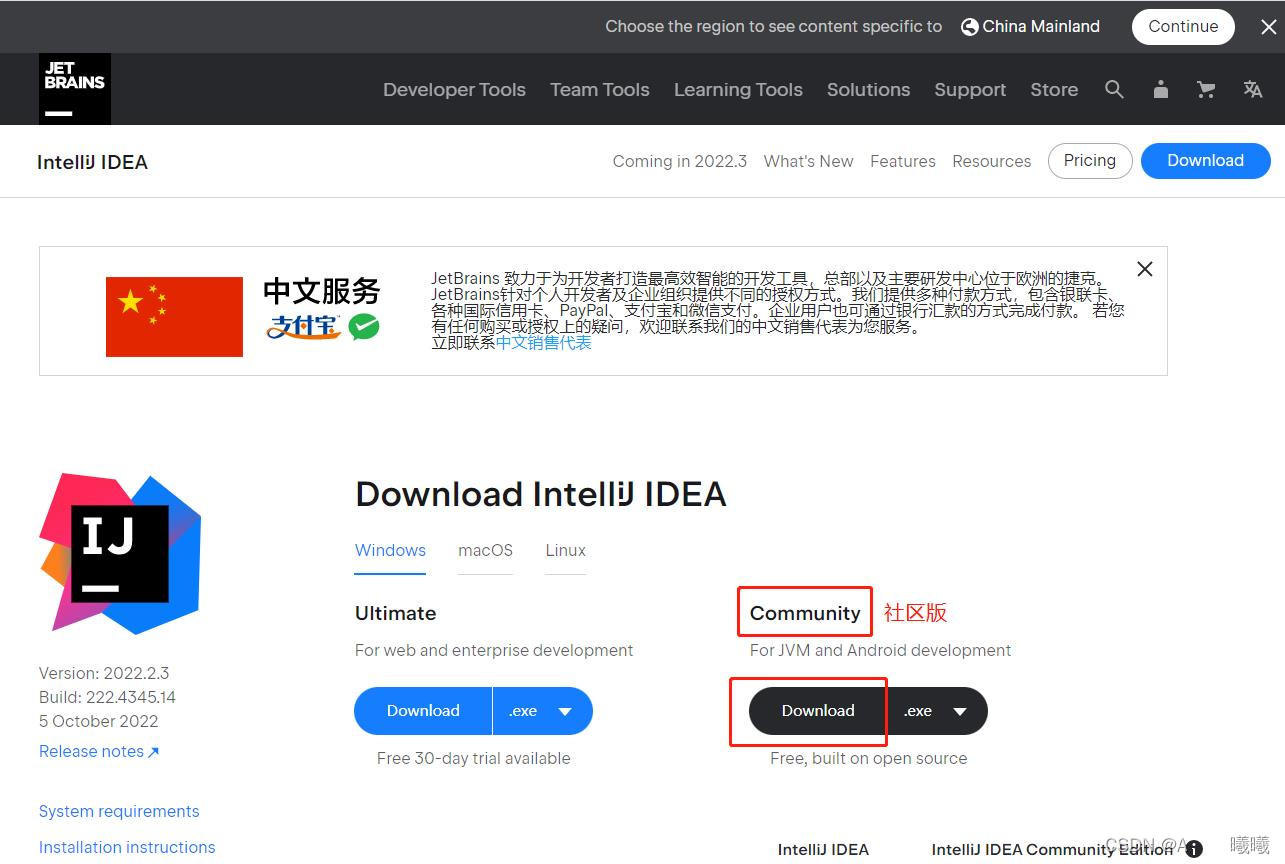Image resolution: width=1285 pixels, height=864 pixels.
Task: Click the Alipay logo in banner
Action: pyautogui.click(x=304, y=327)
